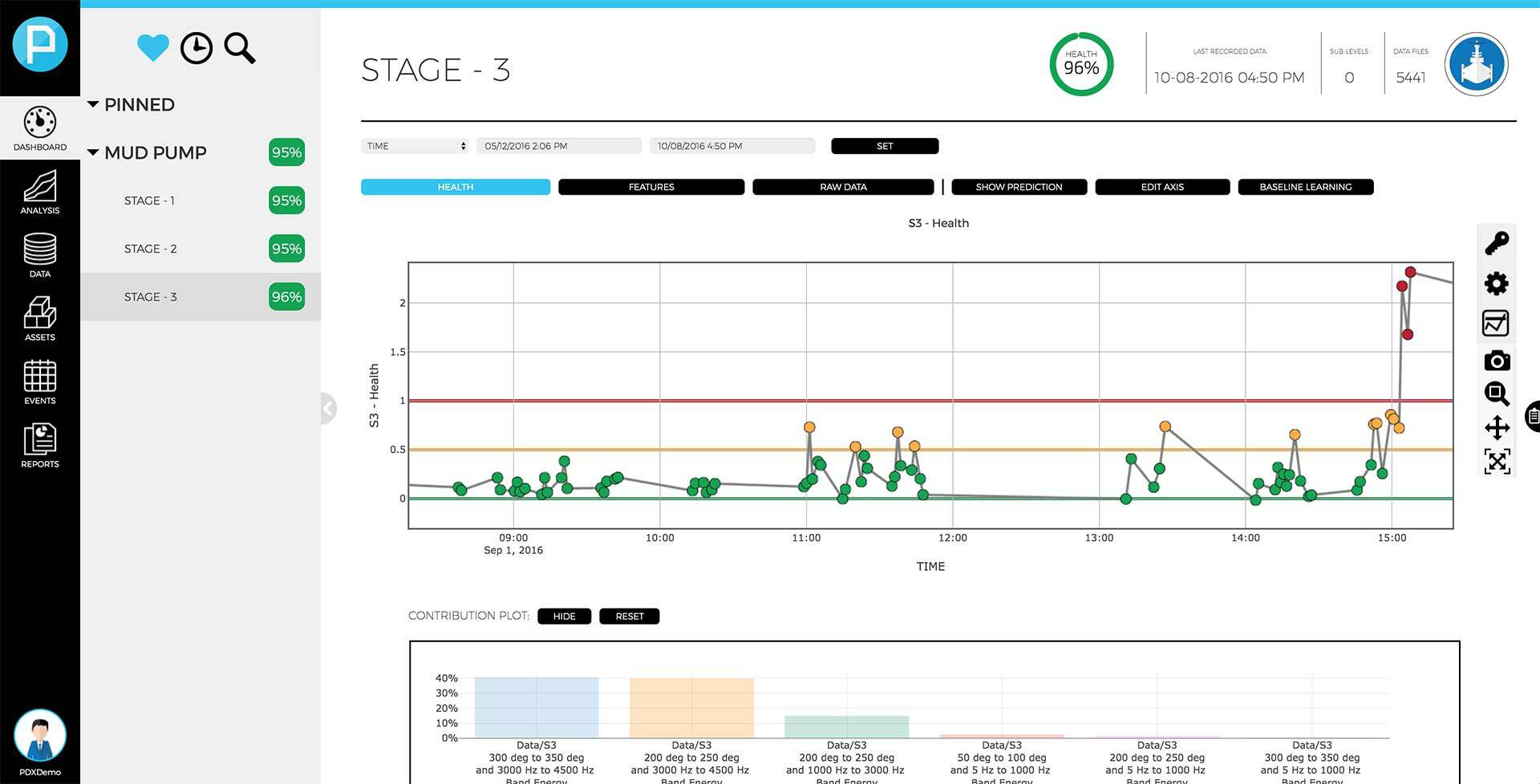
Task: Switch to the Features tab
Action: [x=650, y=187]
